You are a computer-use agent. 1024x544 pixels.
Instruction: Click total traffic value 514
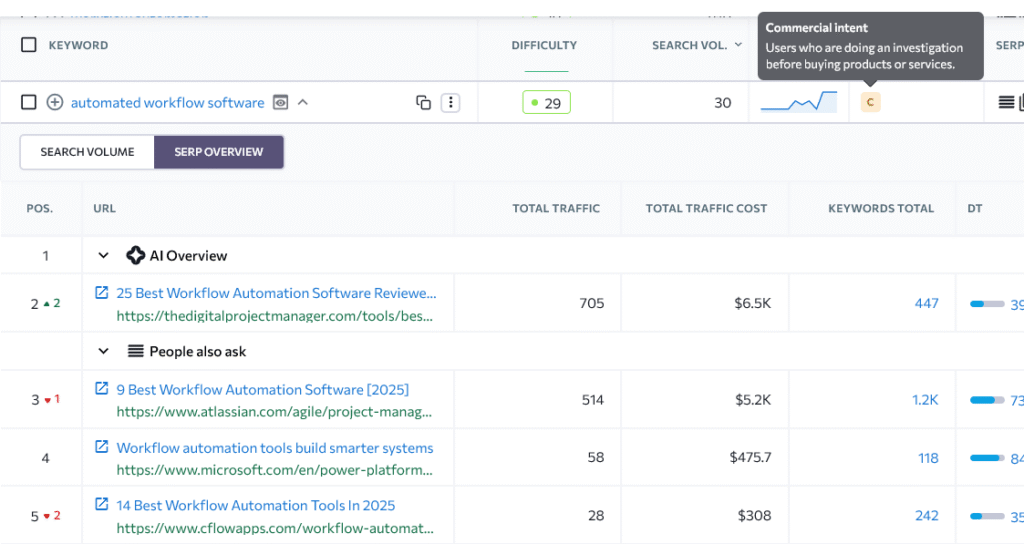(x=592, y=400)
